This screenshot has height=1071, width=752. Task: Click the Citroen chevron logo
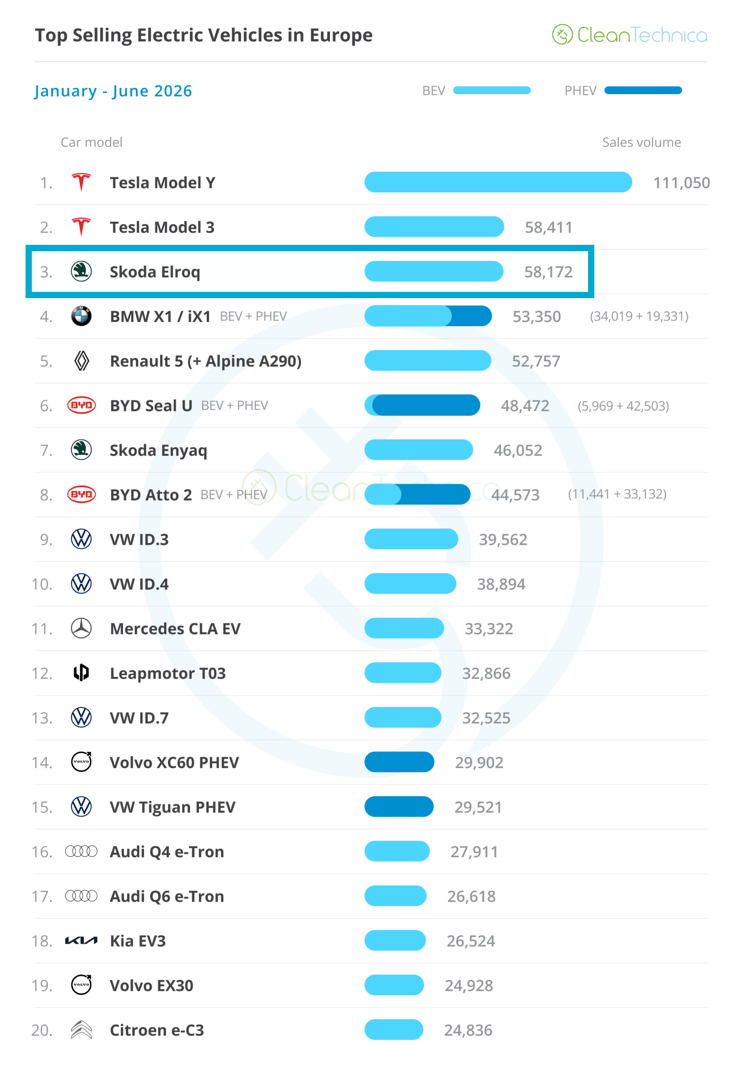81,1029
